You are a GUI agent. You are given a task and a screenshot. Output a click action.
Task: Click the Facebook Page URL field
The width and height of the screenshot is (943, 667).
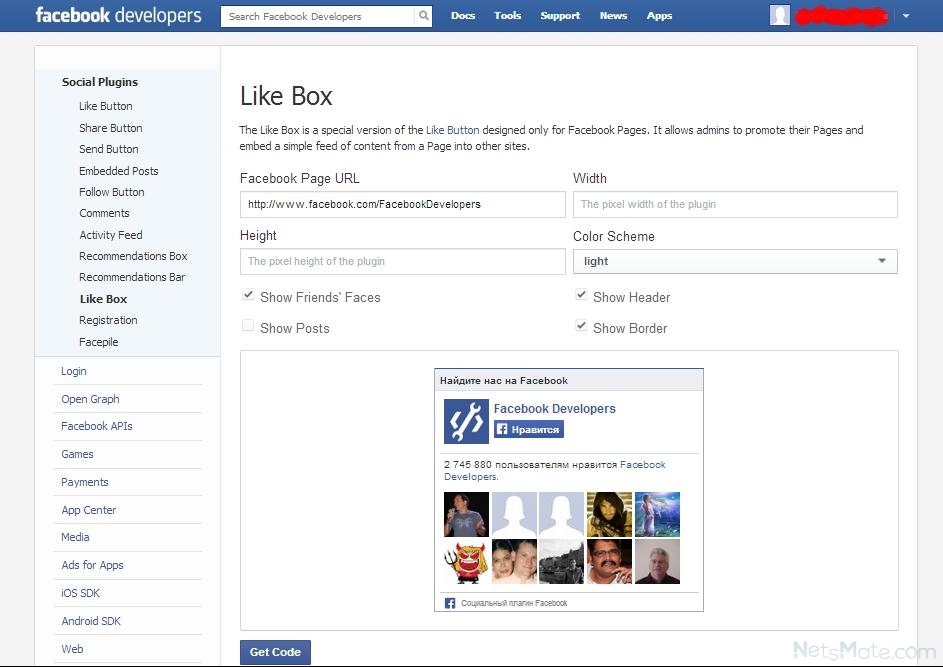pyautogui.click(x=402, y=204)
